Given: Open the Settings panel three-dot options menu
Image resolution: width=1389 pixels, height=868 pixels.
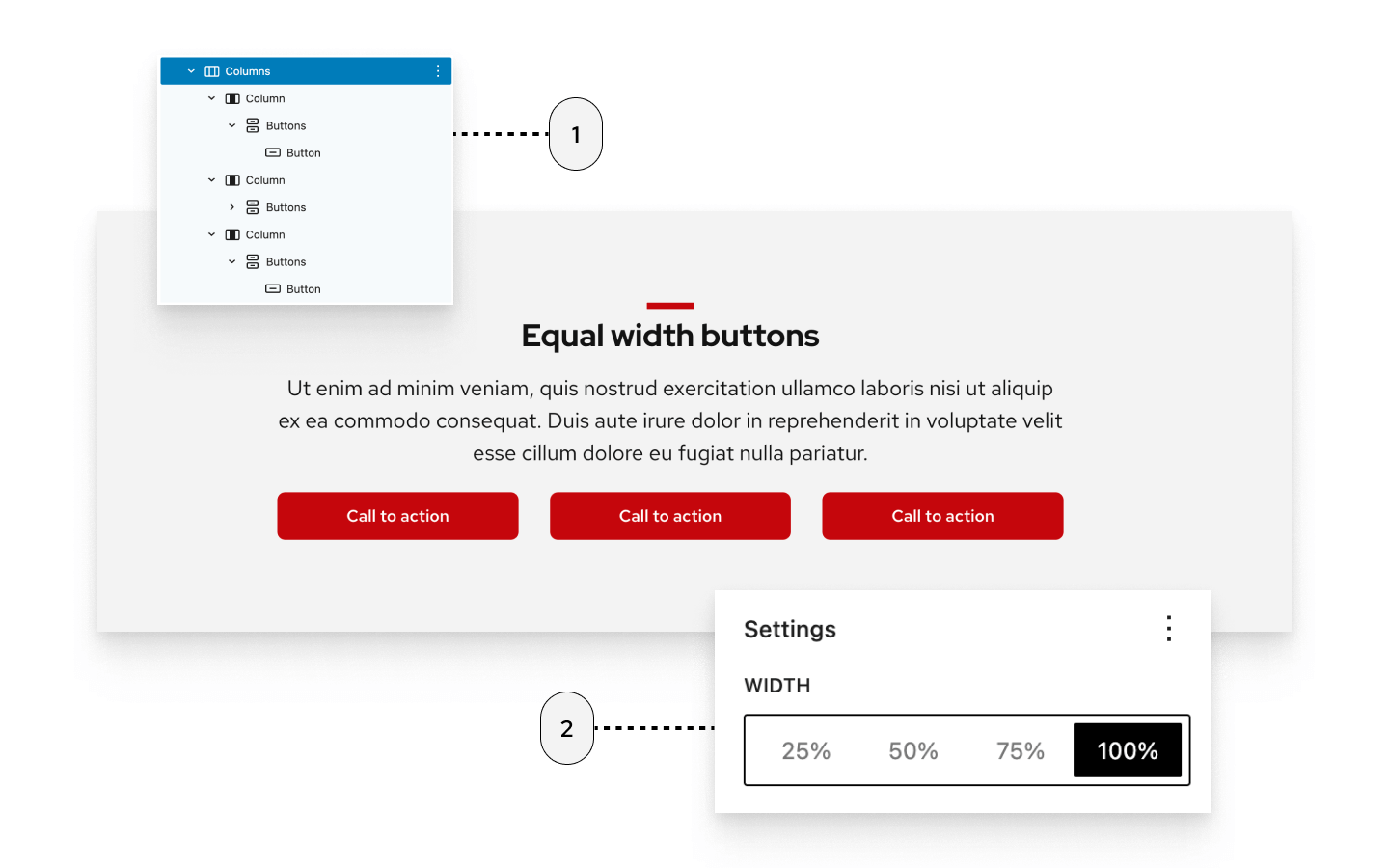Looking at the screenshot, I should (x=1169, y=629).
